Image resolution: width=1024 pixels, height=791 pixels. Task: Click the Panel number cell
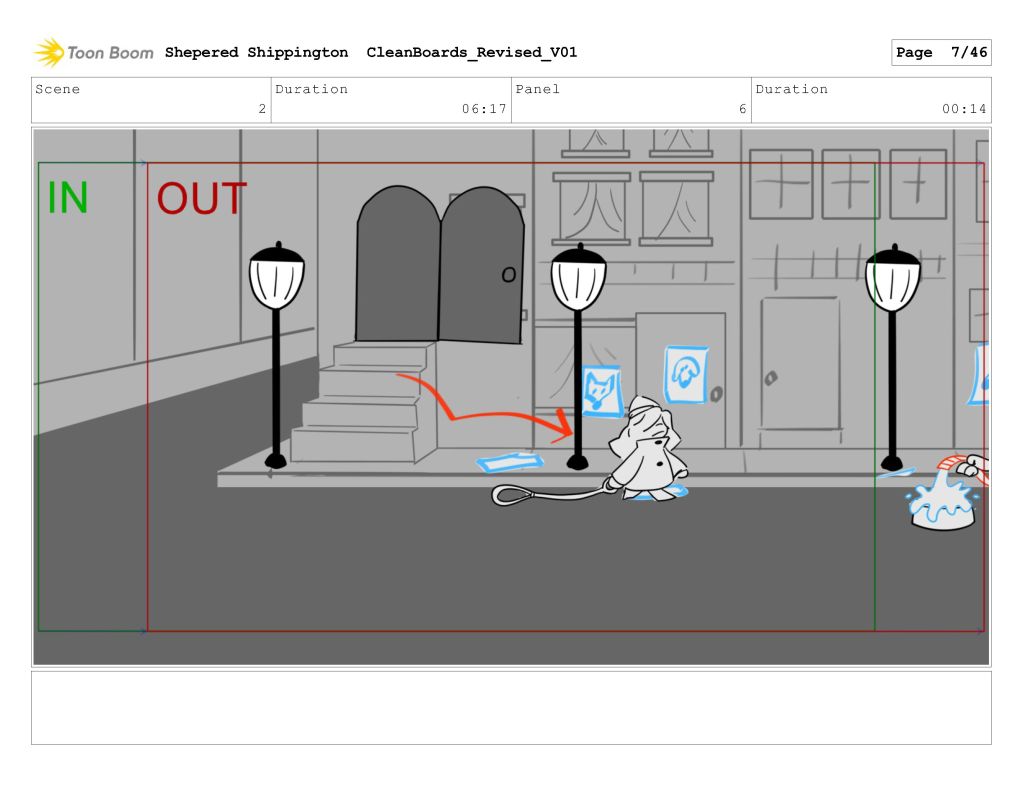630,100
